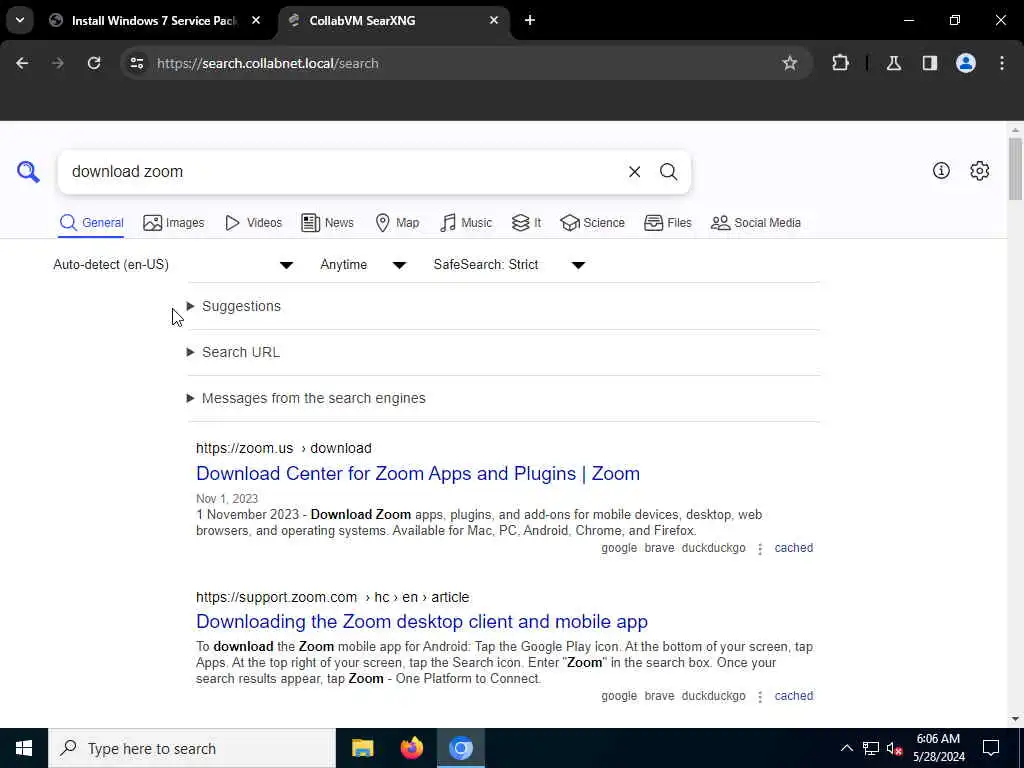Open the Auto-detect language dropdown

coord(174,264)
